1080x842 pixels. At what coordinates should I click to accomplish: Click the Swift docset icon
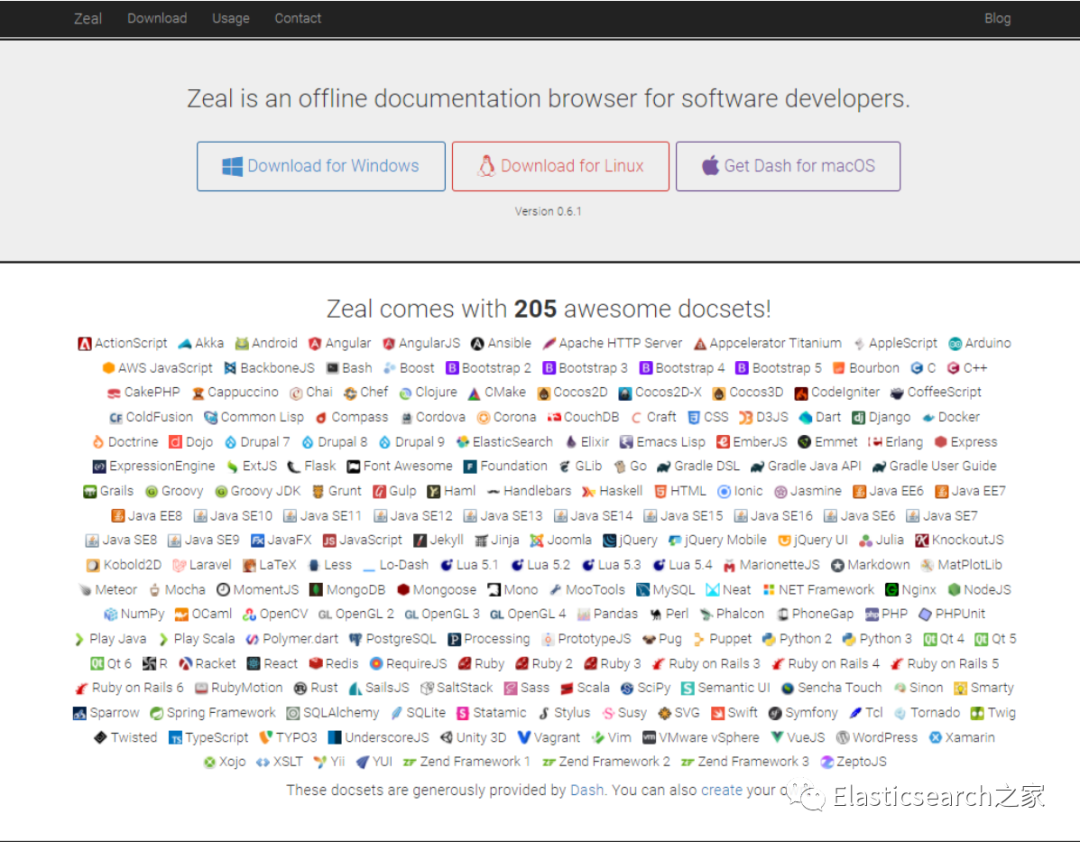(x=718, y=713)
